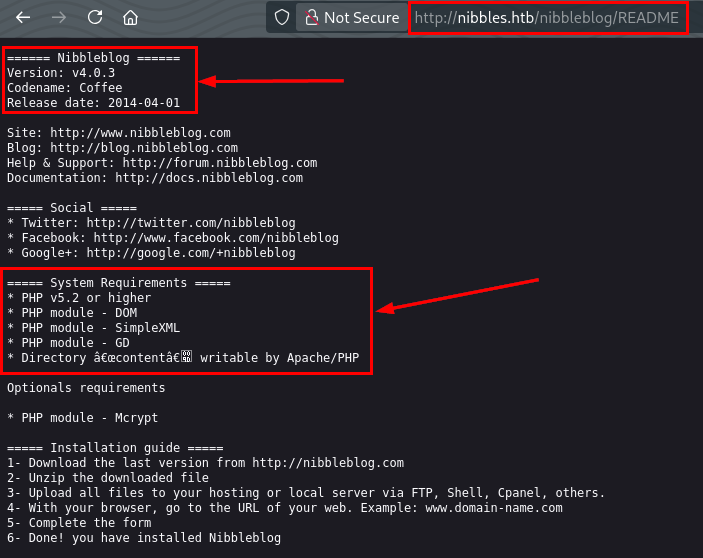Click the PHP module - Mcrypt line

tap(82, 417)
